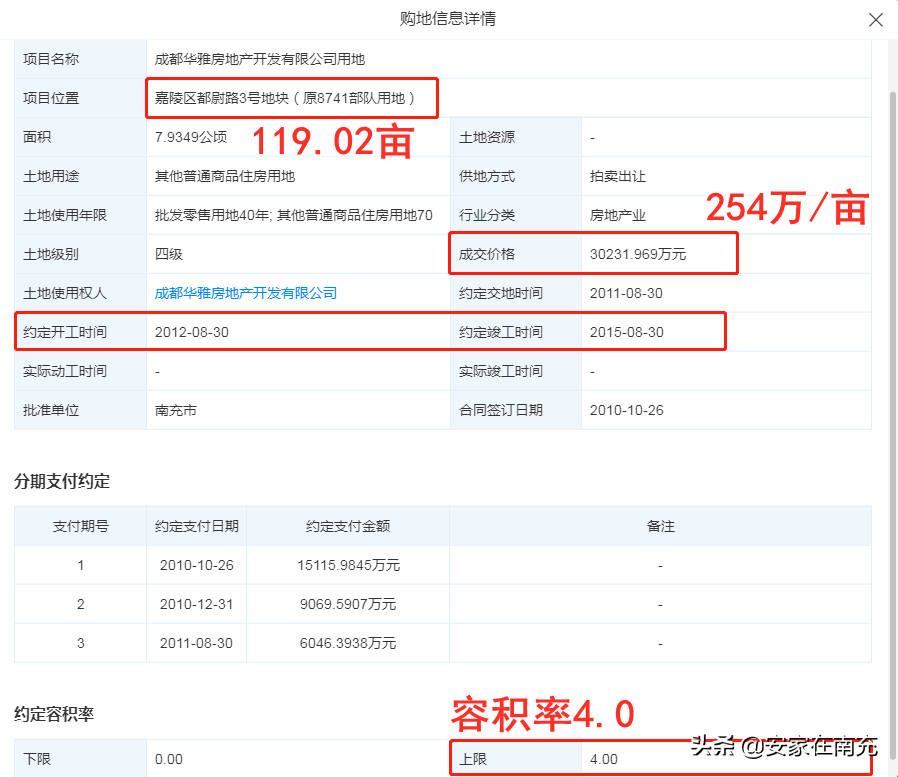Click the 约定支付金额 column header
898x777 pixels.
348,526
